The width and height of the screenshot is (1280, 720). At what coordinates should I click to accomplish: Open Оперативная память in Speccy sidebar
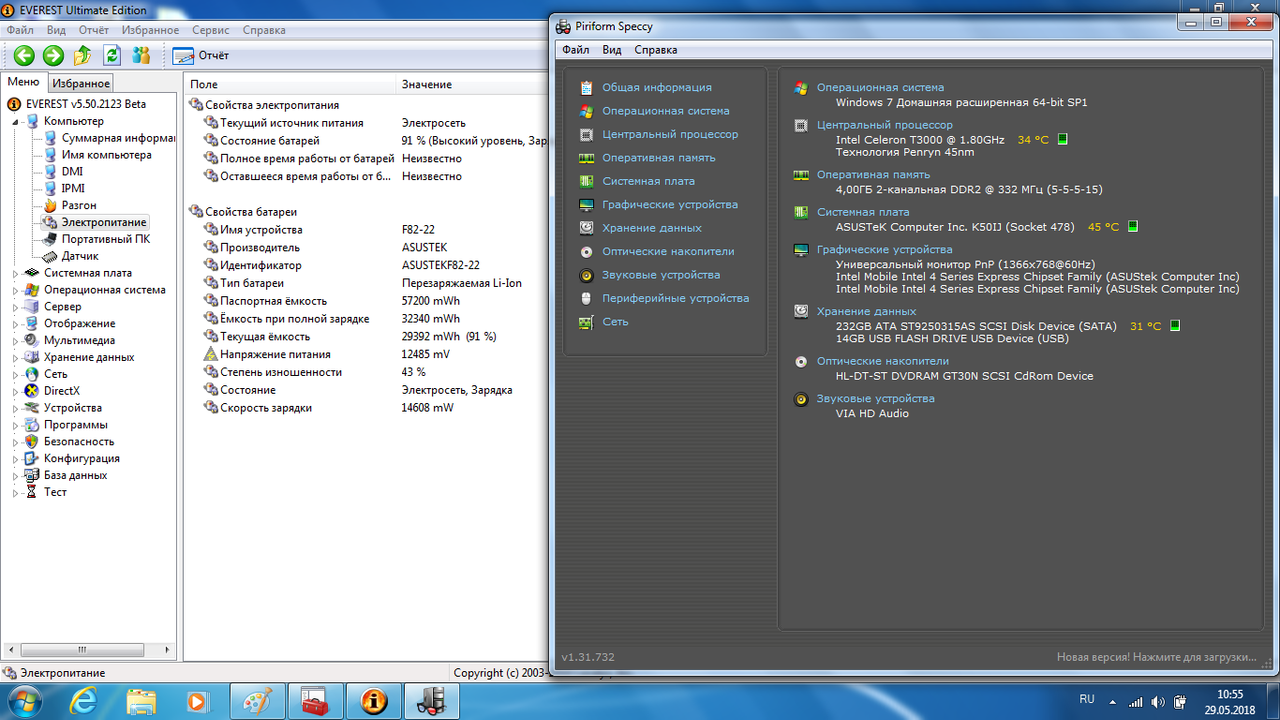point(658,158)
